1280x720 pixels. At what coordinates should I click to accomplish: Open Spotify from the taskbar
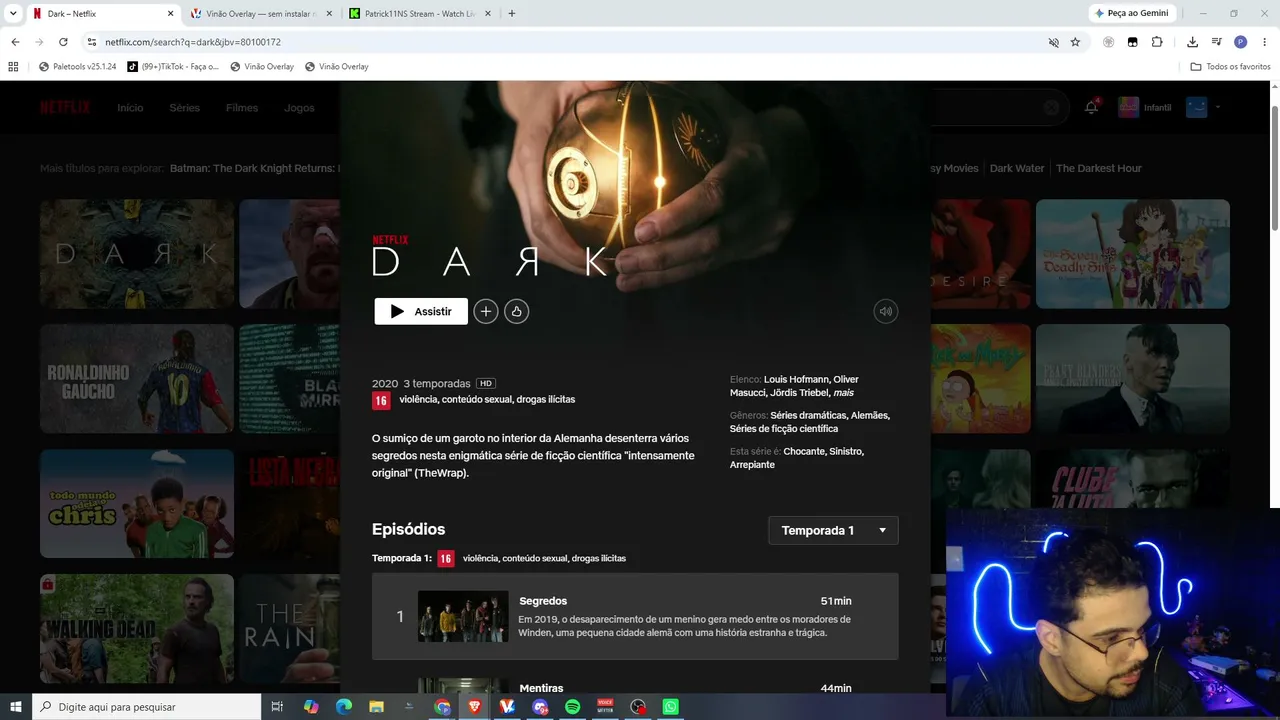tap(573, 707)
